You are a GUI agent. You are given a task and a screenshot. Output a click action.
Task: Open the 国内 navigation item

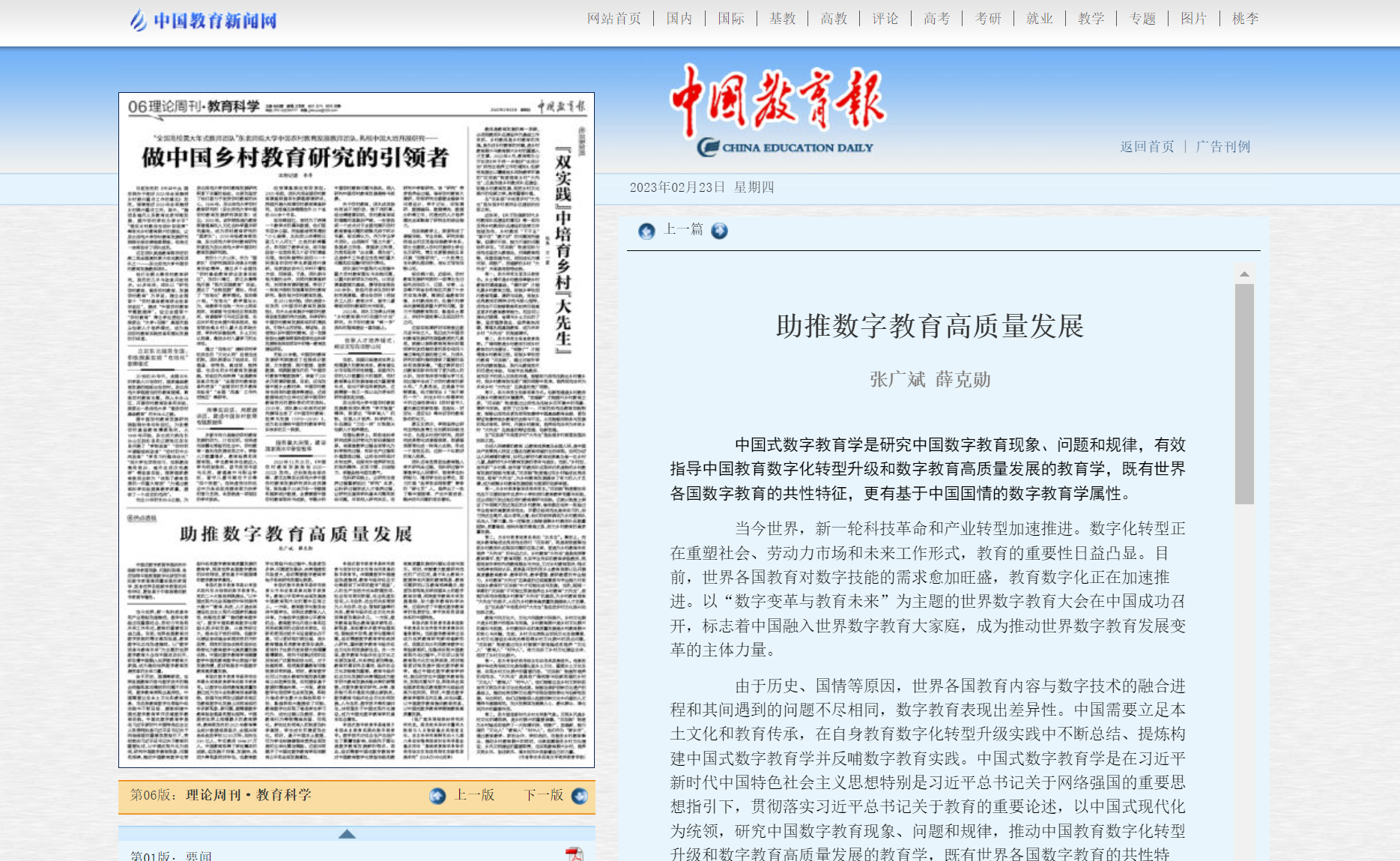coord(679,19)
